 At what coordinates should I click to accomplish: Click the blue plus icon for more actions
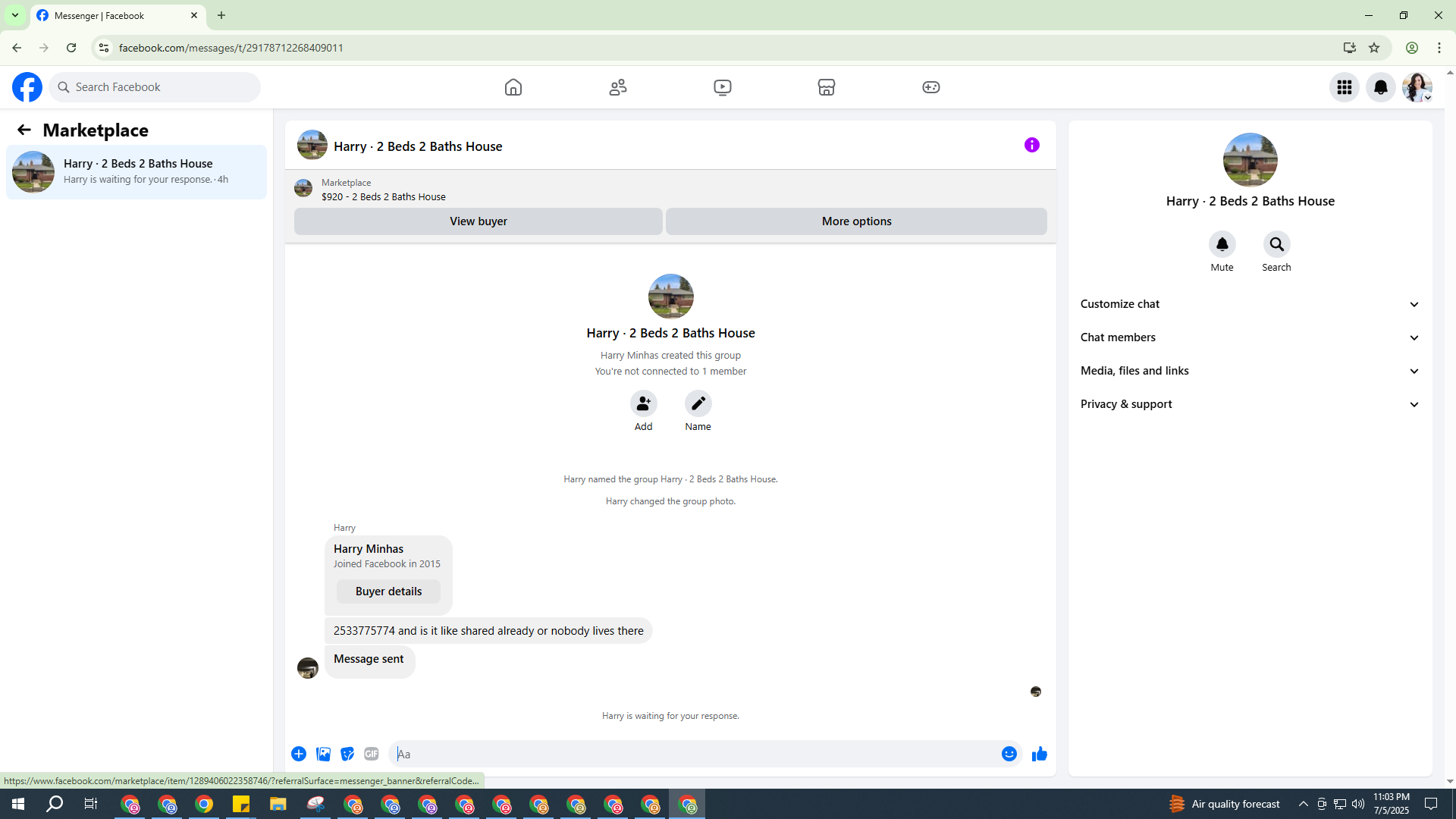(x=299, y=754)
